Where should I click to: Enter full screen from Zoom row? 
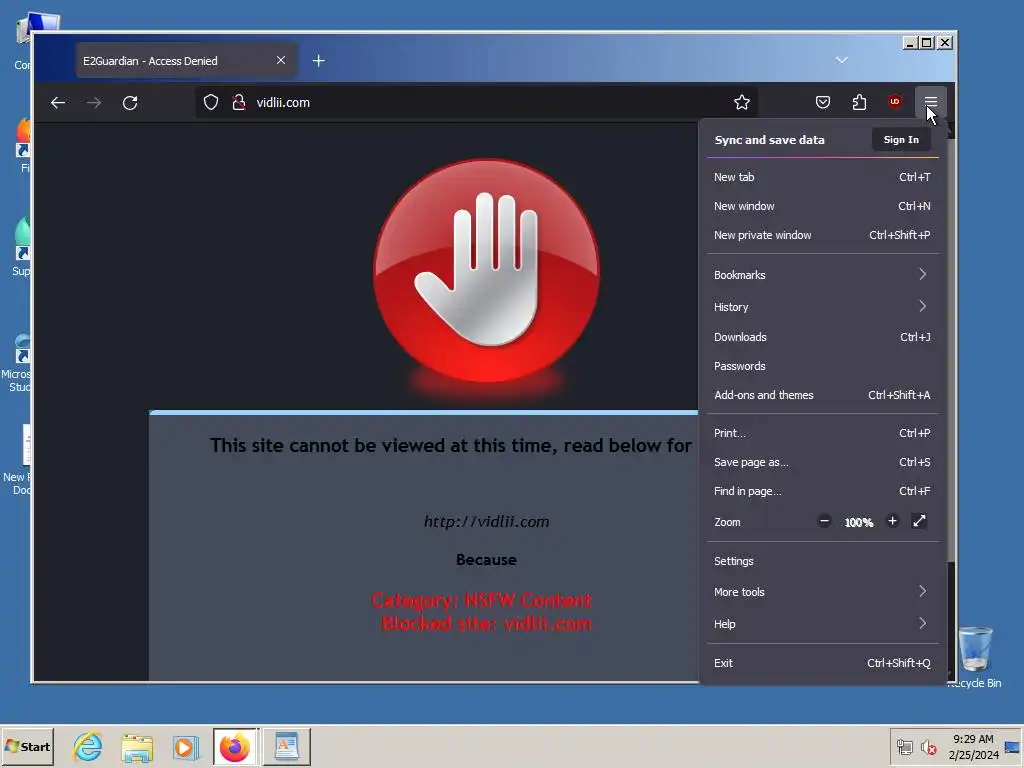tap(919, 521)
